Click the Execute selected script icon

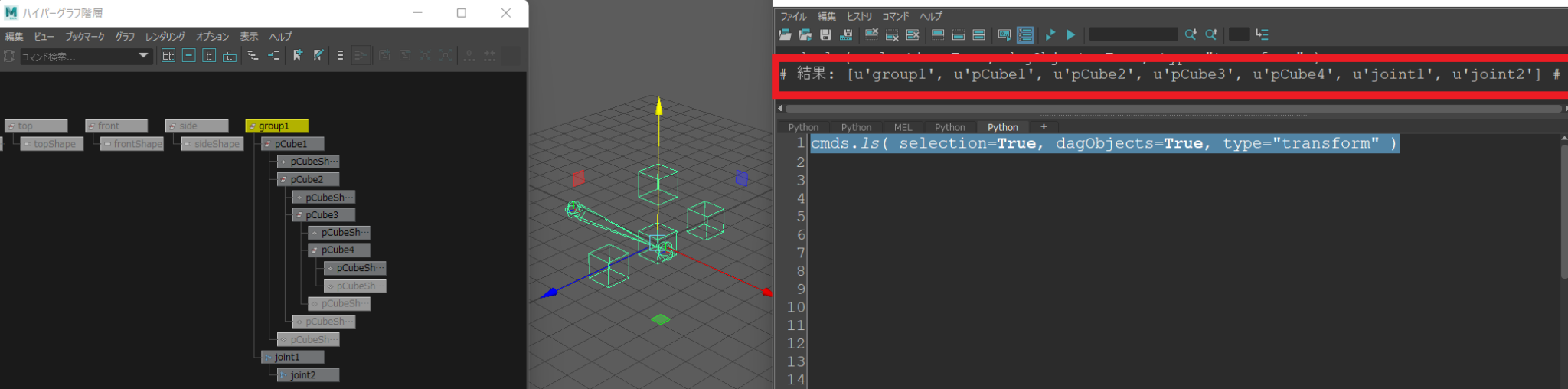(x=1050, y=34)
